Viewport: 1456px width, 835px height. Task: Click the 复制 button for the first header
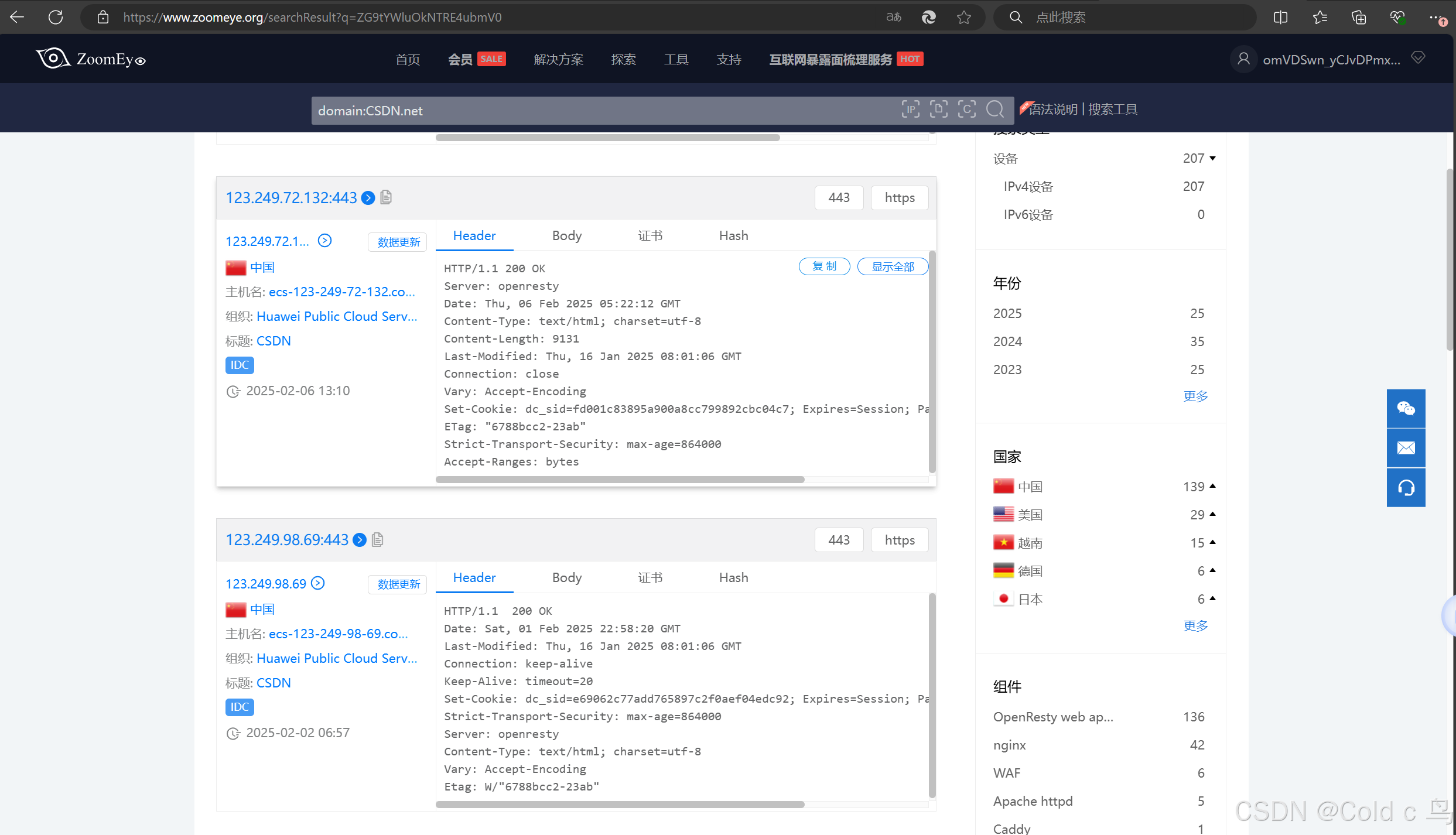click(824, 266)
